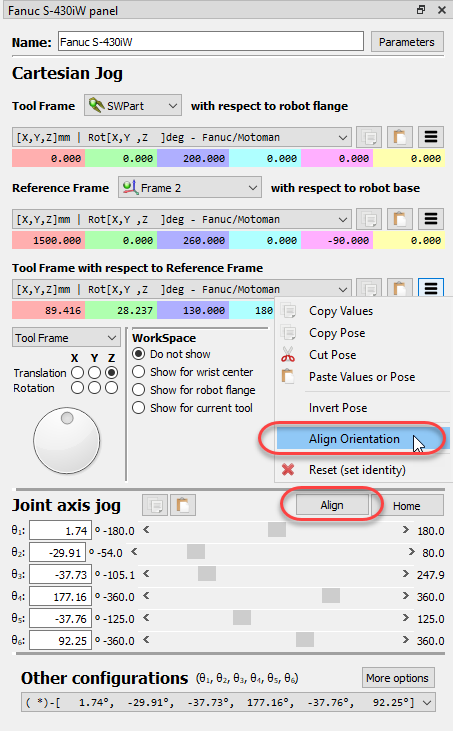The image size is (453, 731).
Task: Open the hamburger menu for Reference Frame pose
Action: point(431,219)
